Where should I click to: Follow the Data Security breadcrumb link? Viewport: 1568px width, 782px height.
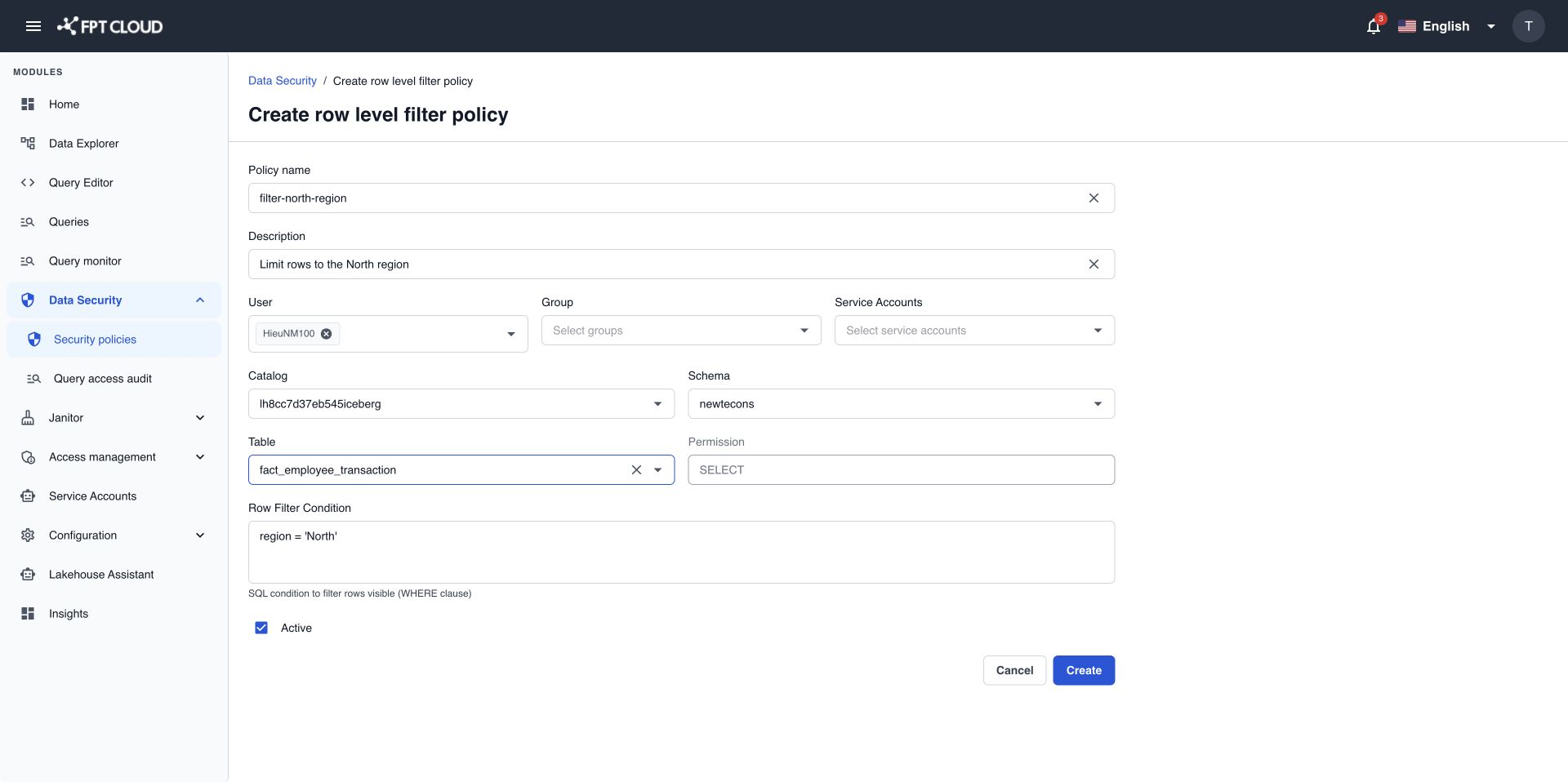(x=283, y=81)
